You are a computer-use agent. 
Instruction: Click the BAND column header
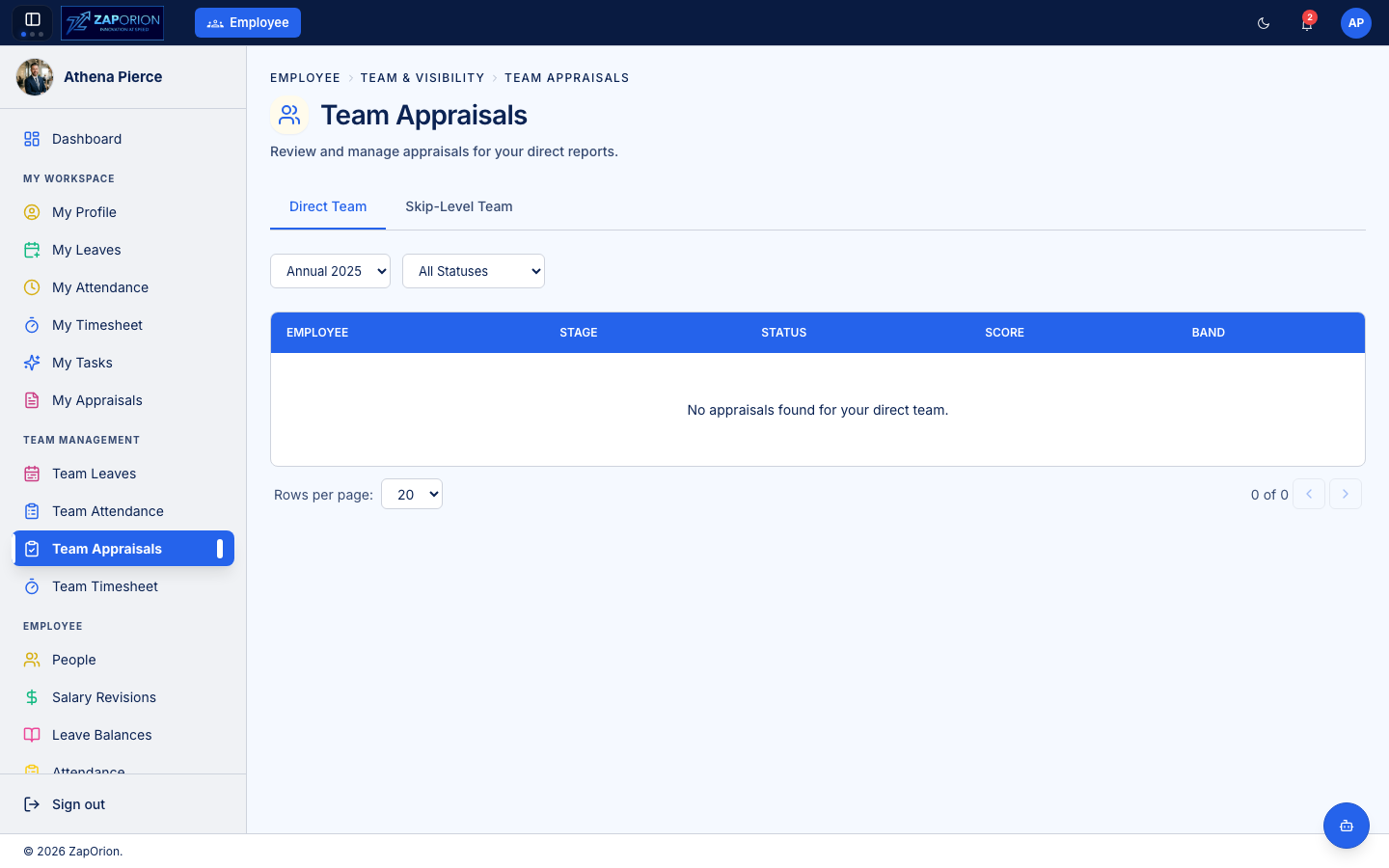[x=1208, y=333]
